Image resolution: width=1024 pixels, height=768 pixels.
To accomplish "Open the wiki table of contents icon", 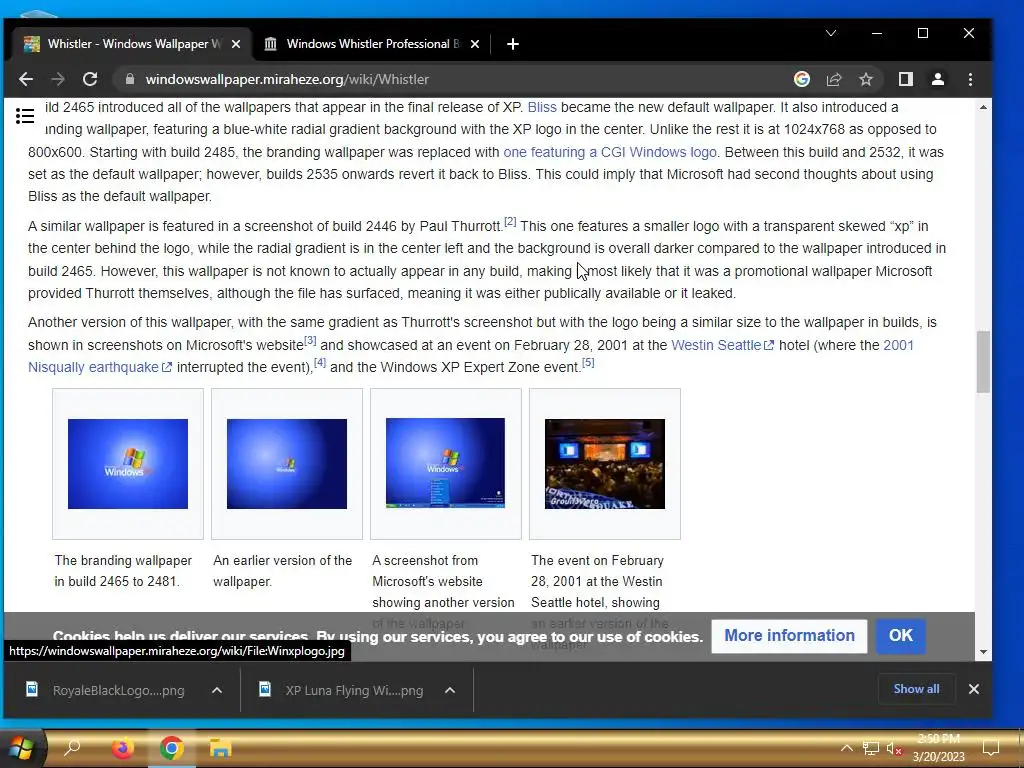I will point(25,116).
